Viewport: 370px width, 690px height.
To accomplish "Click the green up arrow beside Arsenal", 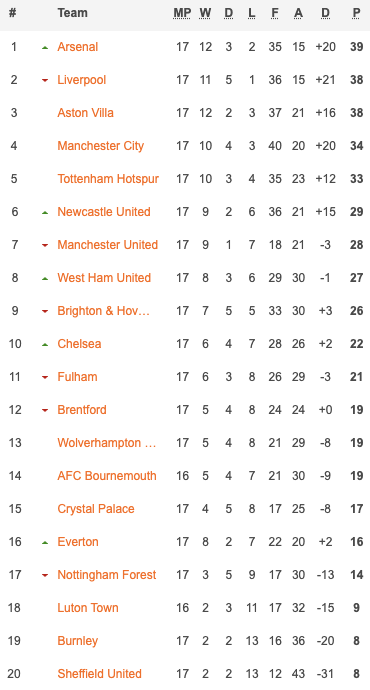I will coord(45,48).
